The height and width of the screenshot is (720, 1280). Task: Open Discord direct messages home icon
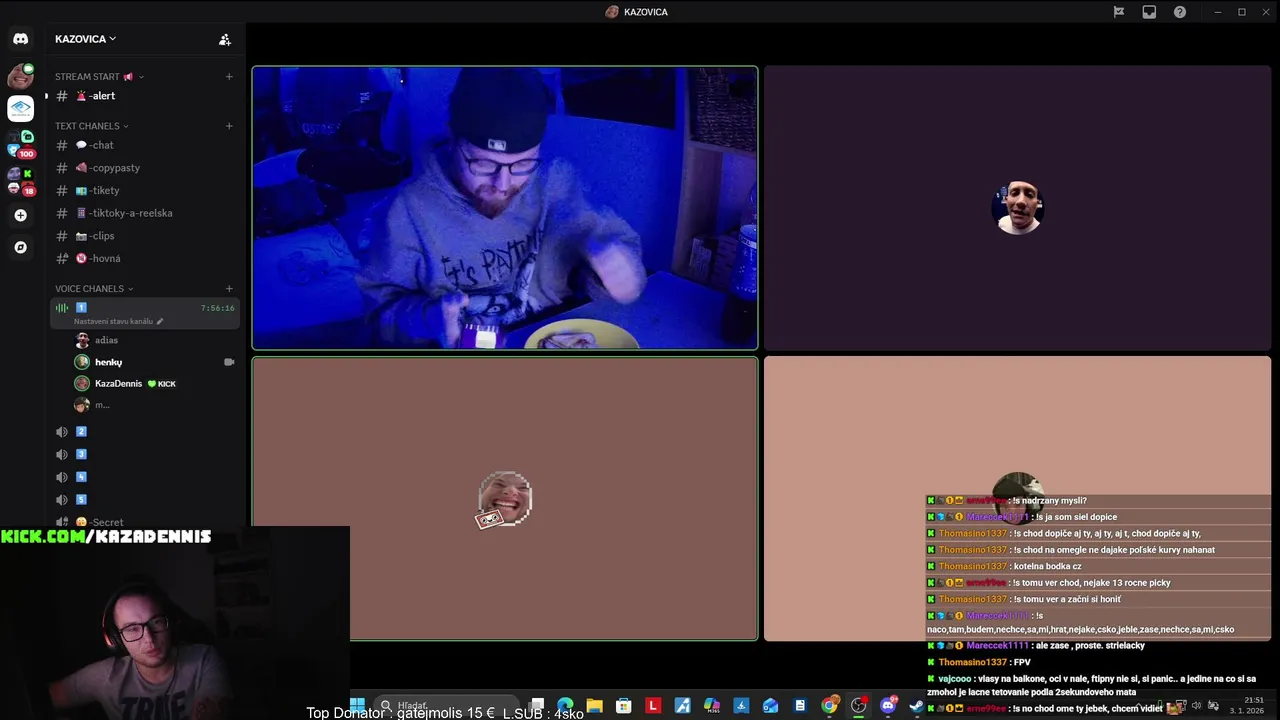[20, 39]
